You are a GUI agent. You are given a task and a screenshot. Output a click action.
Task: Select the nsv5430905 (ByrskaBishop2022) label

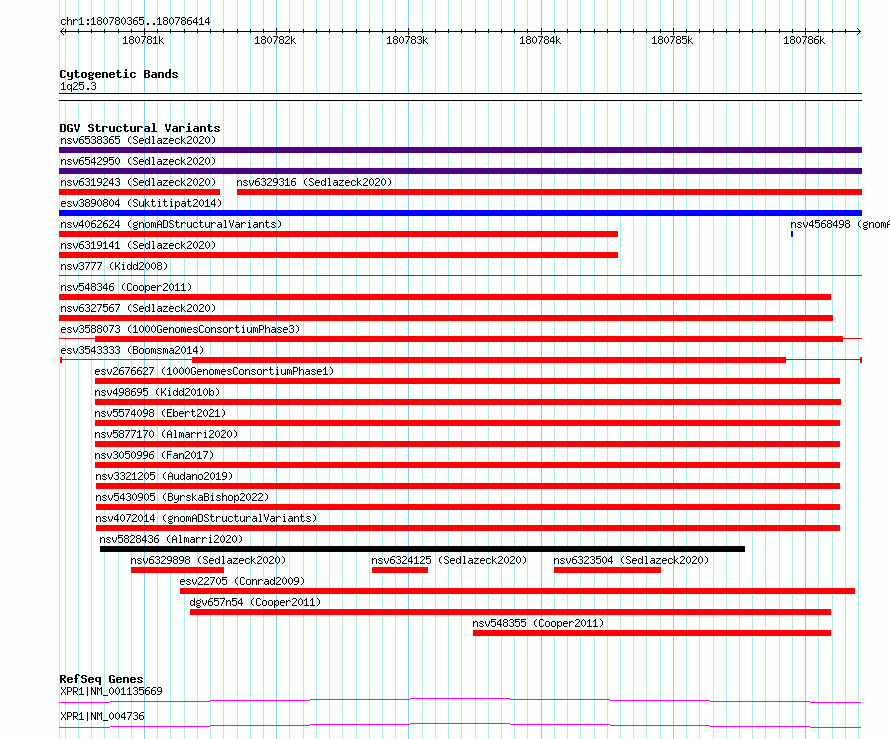pyautogui.click(x=182, y=497)
